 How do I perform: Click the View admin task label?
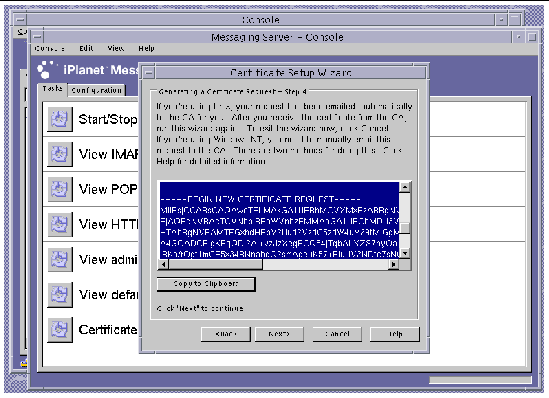click(108, 259)
